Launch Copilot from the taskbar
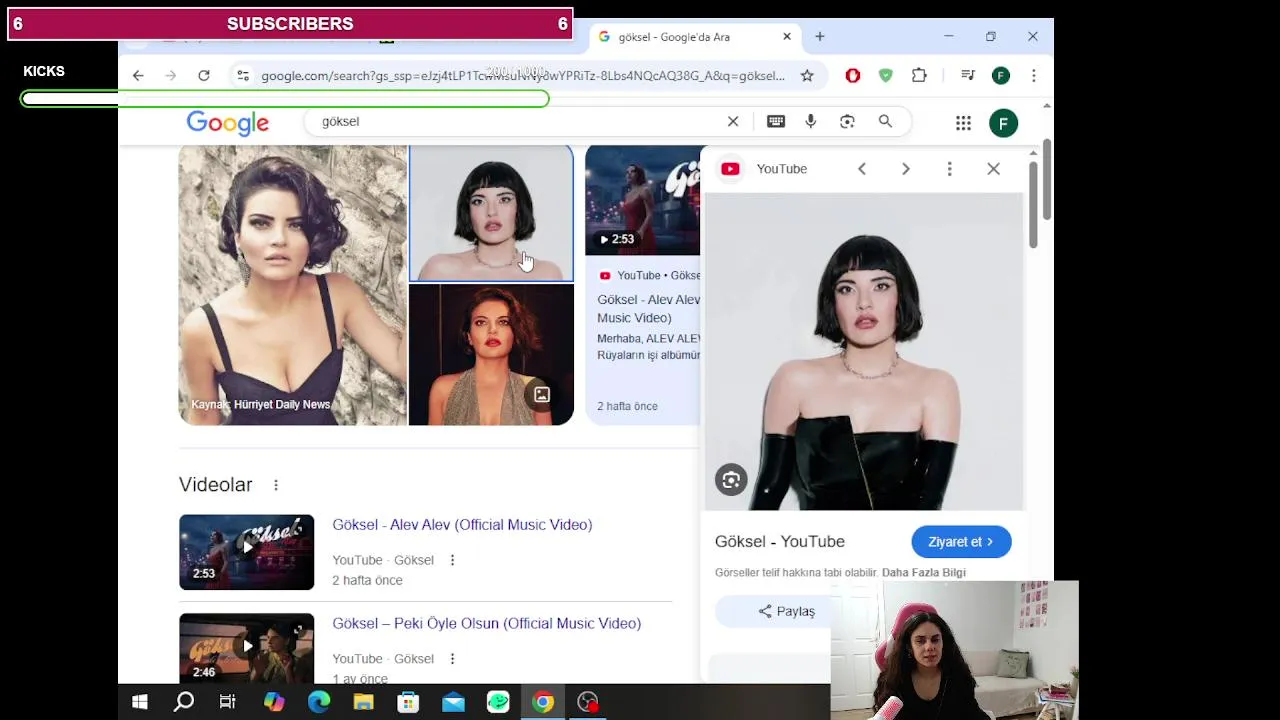Image resolution: width=1280 pixels, height=720 pixels. point(274,702)
